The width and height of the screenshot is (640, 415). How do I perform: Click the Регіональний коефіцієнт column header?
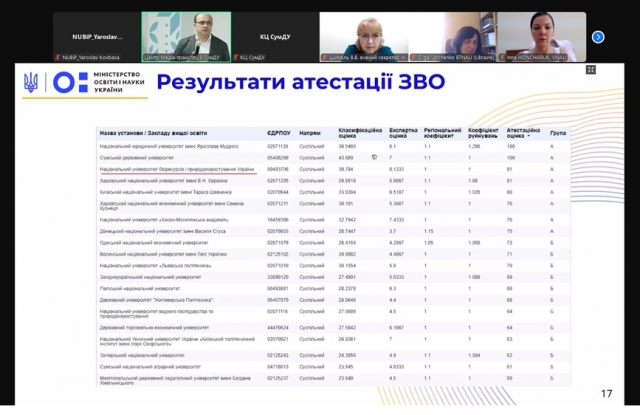pos(442,133)
